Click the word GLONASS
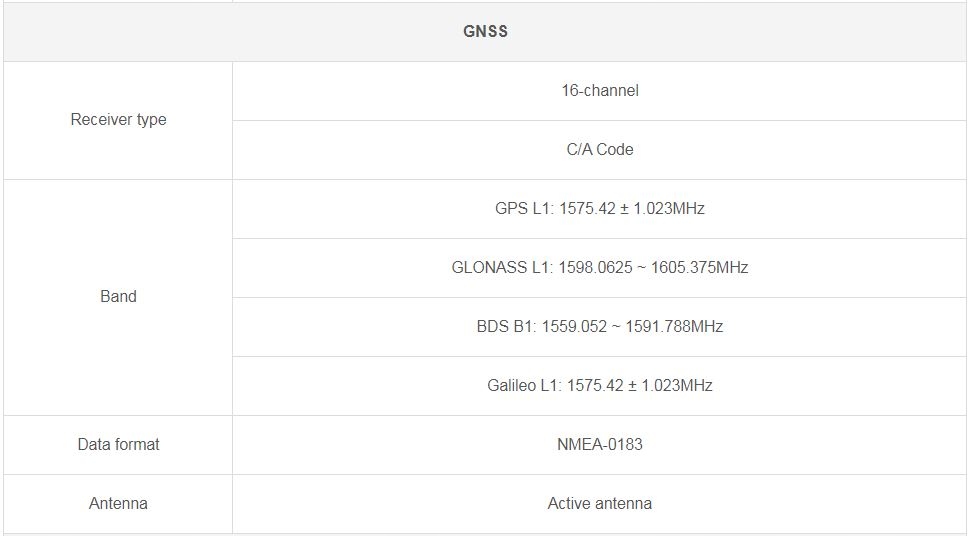This screenshot has height=536, width=969. click(487, 268)
